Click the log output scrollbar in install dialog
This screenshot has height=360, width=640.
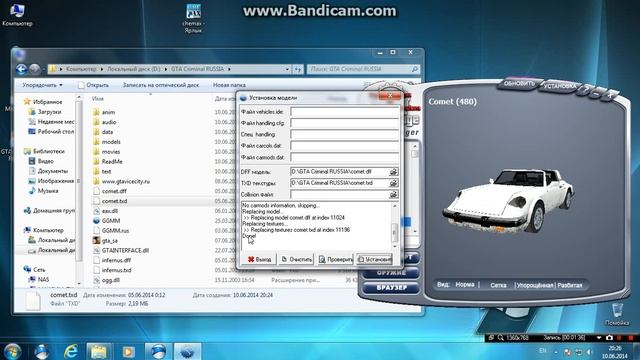tap(395, 226)
